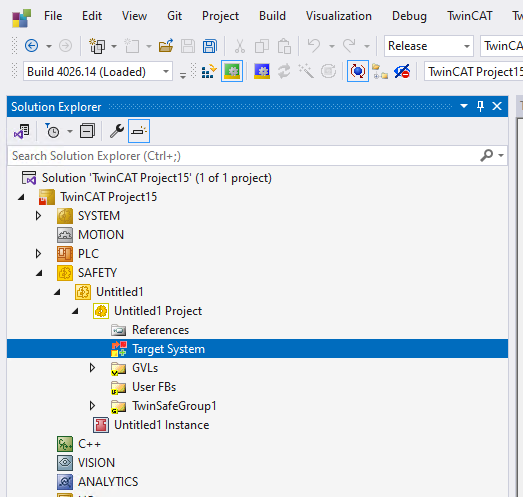Open the Project menu
The height and width of the screenshot is (497, 523).
coord(220,16)
